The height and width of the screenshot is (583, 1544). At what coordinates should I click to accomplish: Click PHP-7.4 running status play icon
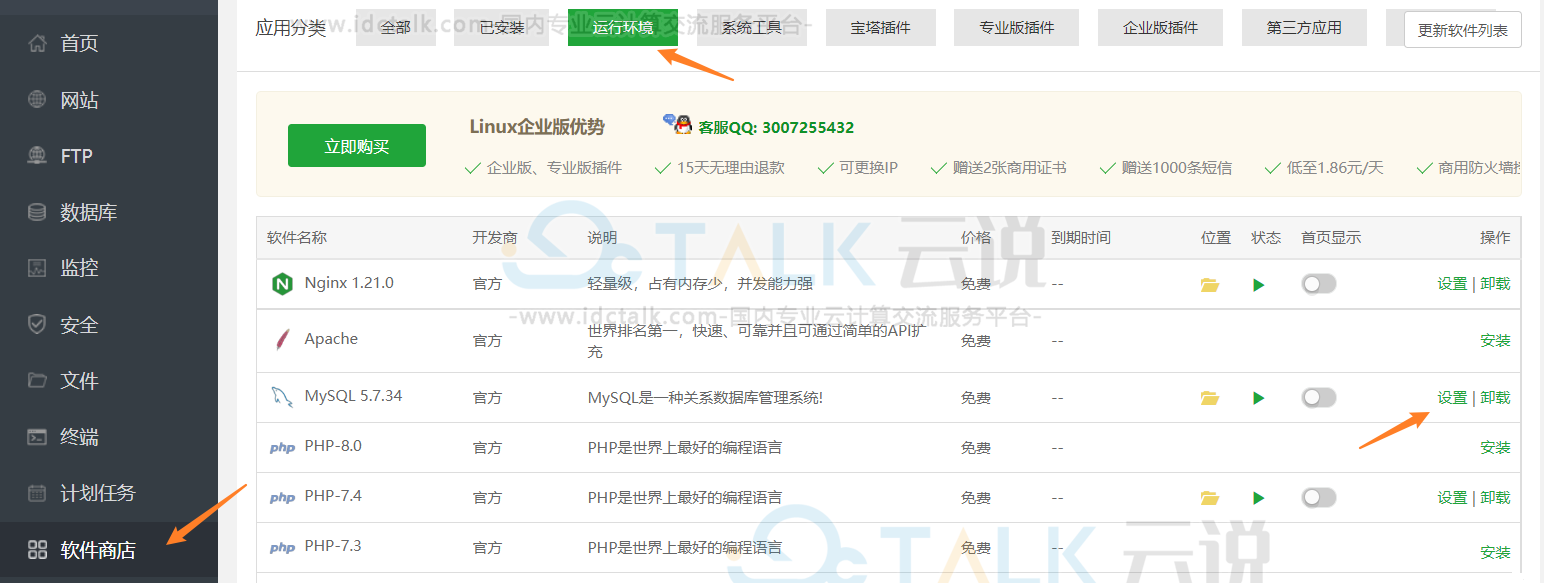tap(1258, 498)
